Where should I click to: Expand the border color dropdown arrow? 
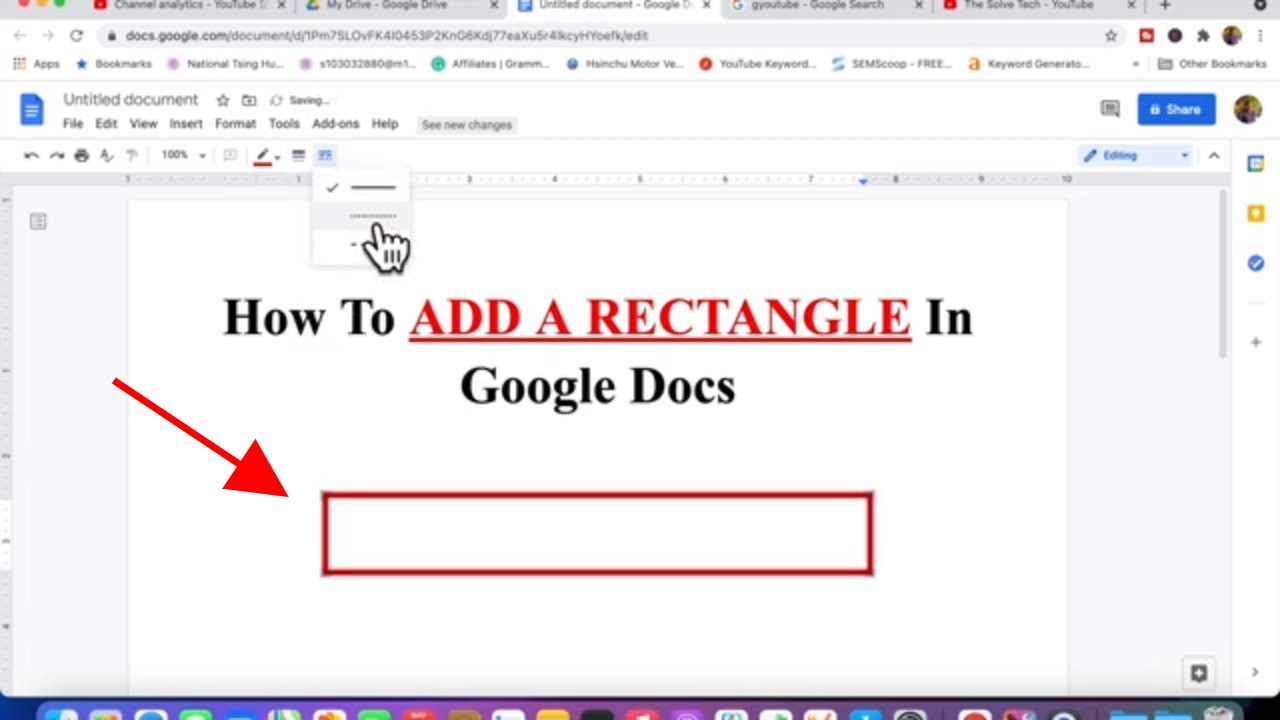pyautogui.click(x=277, y=156)
